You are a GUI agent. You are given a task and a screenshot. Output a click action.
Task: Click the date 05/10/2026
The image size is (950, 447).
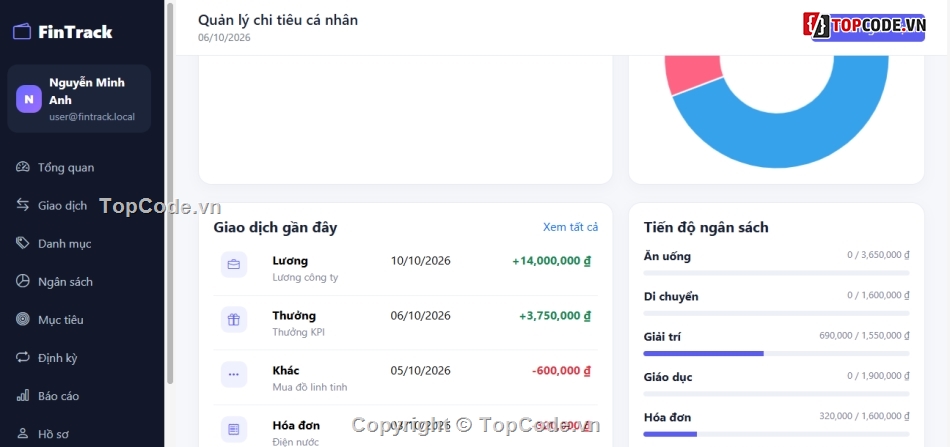[420, 371]
